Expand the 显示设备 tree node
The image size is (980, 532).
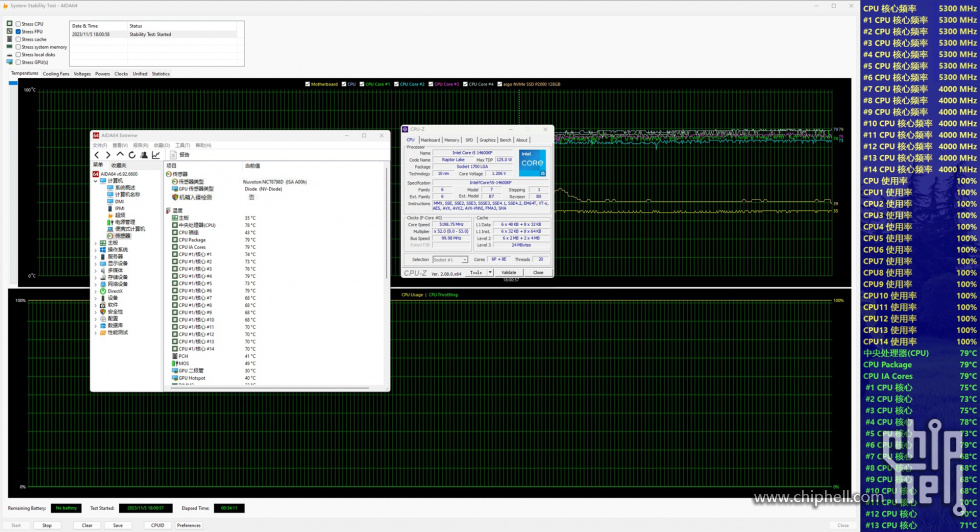pos(96,263)
